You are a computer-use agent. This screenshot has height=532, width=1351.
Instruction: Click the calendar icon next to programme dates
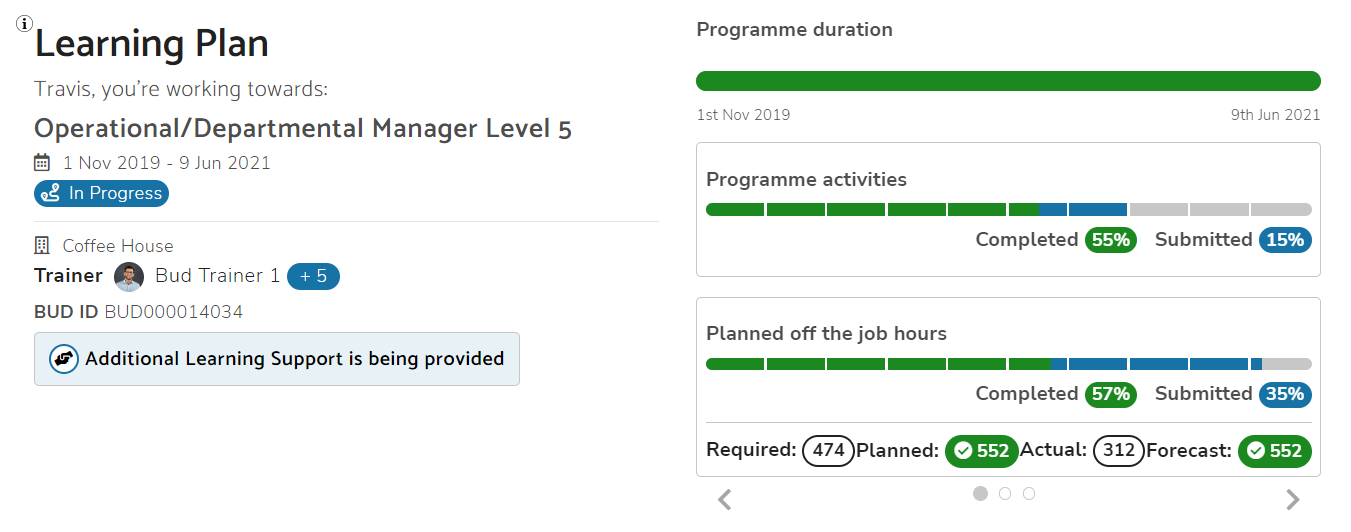click(x=42, y=162)
